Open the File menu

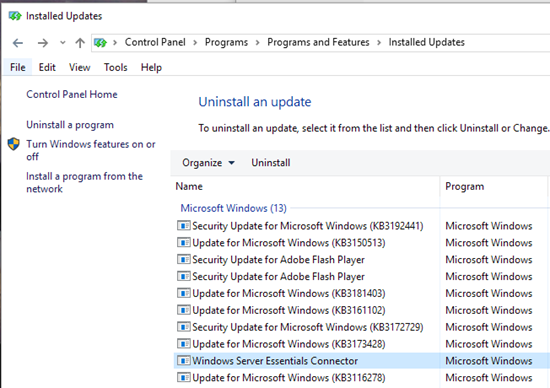18,67
